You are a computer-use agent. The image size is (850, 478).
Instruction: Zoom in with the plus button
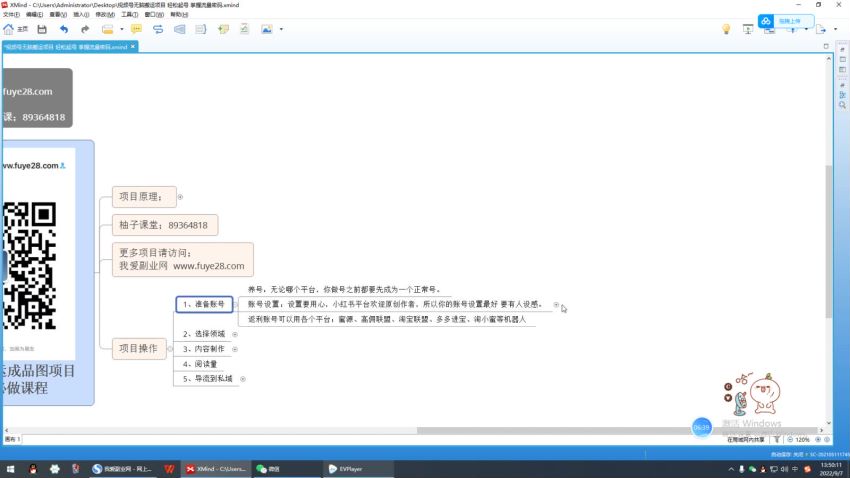[818, 440]
